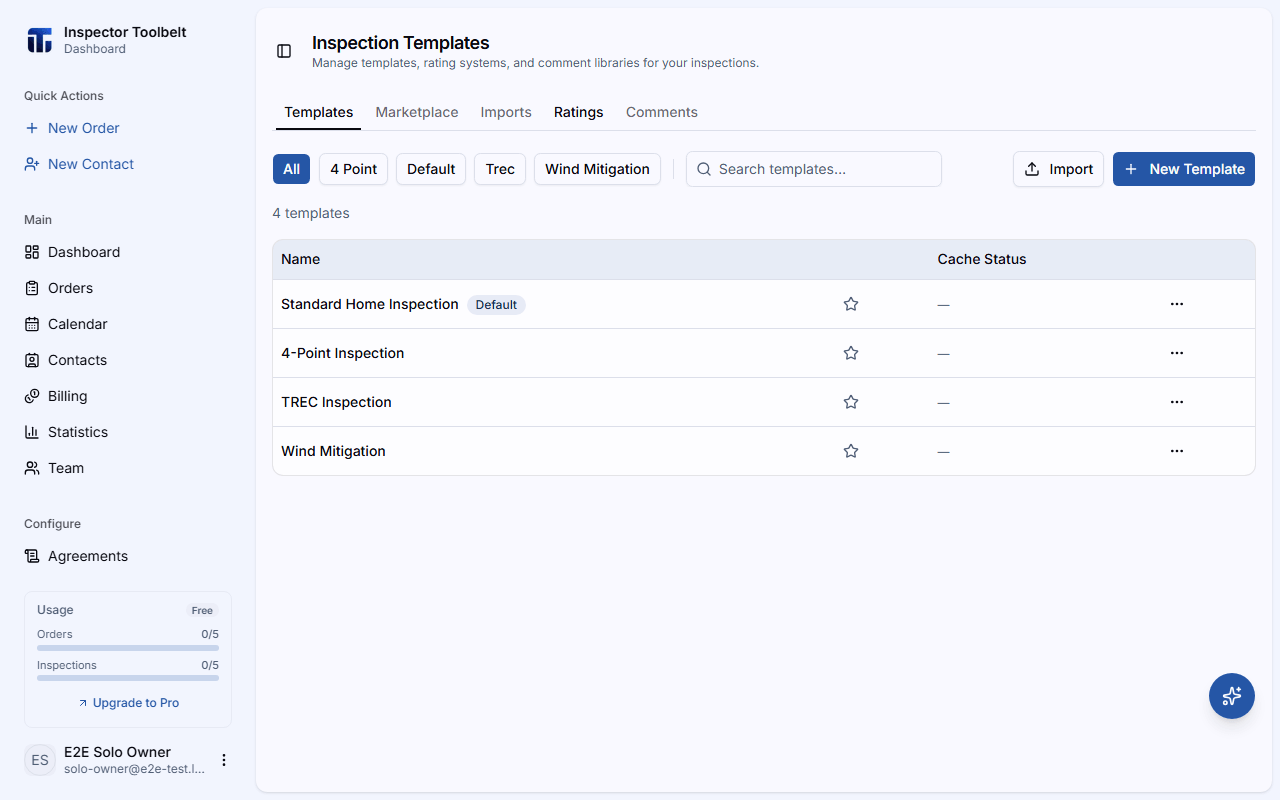Open actions menu for TREC Inspection
This screenshot has height=800, width=1280.
[x=1177, y=402]
